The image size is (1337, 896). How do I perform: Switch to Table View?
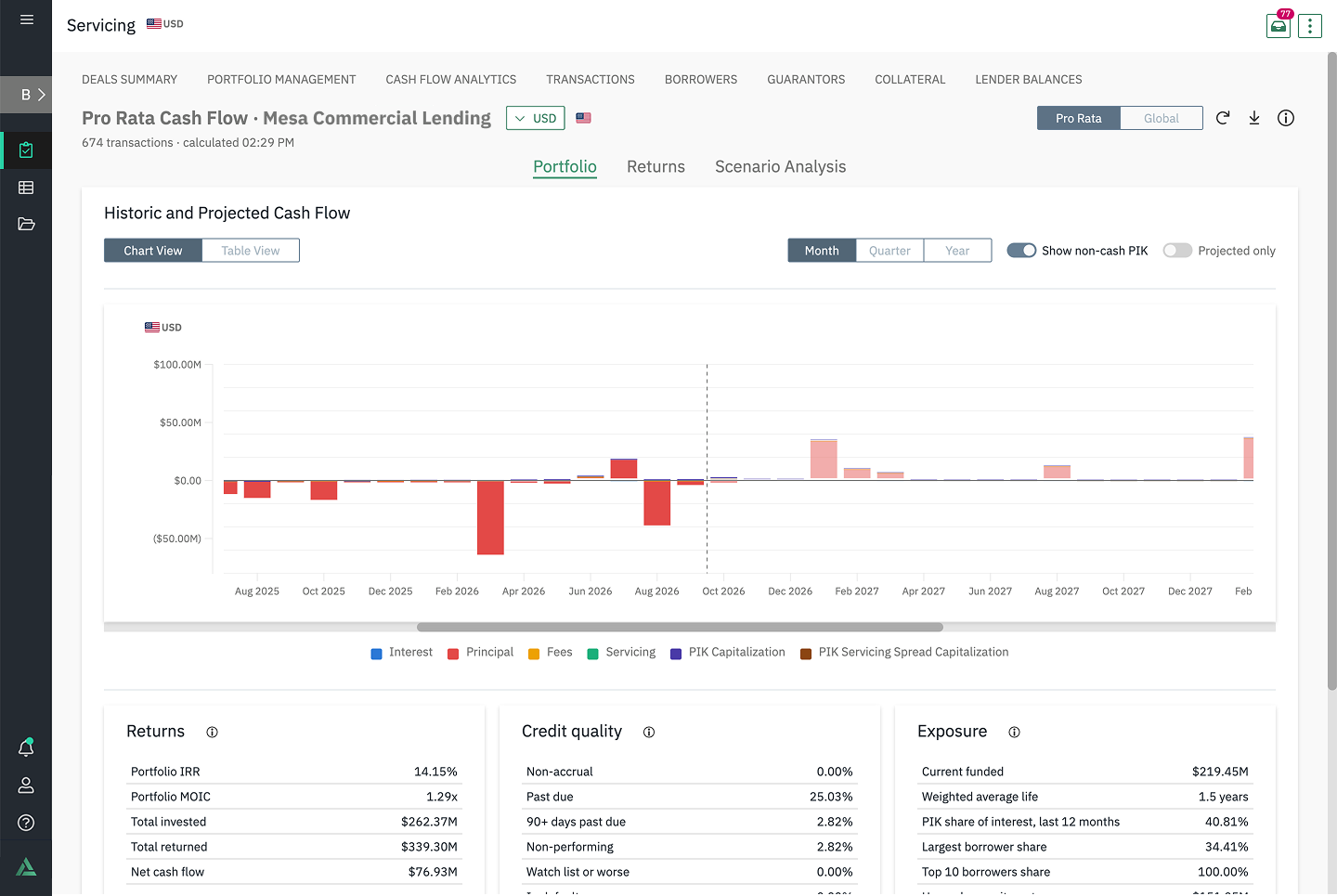click(x=251, y=251)
